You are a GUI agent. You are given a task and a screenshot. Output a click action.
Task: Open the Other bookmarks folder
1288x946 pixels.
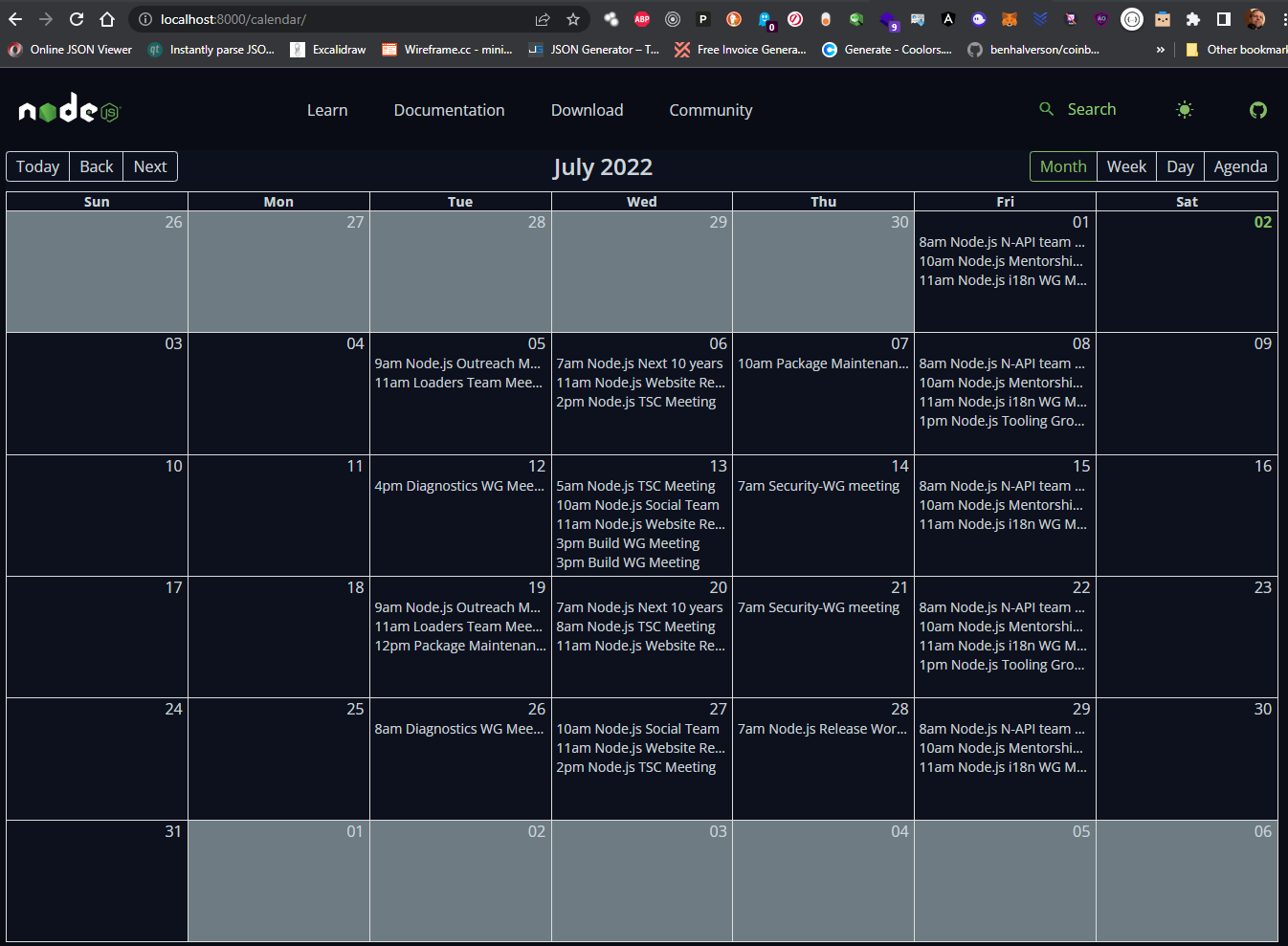coord(1234,49)
